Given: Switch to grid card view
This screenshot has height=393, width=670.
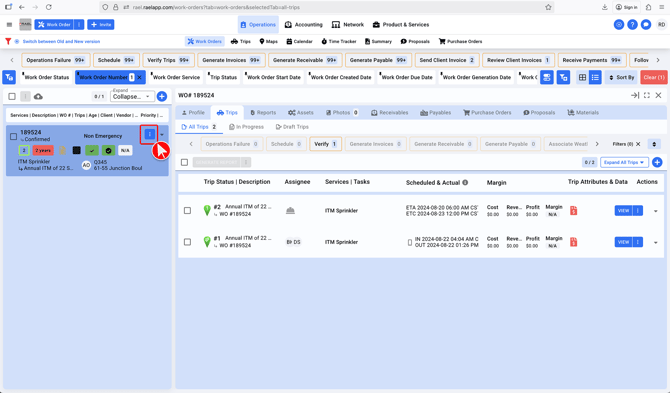Looking at the screenshot, I should pyautogui.click(x=582, y=77).
